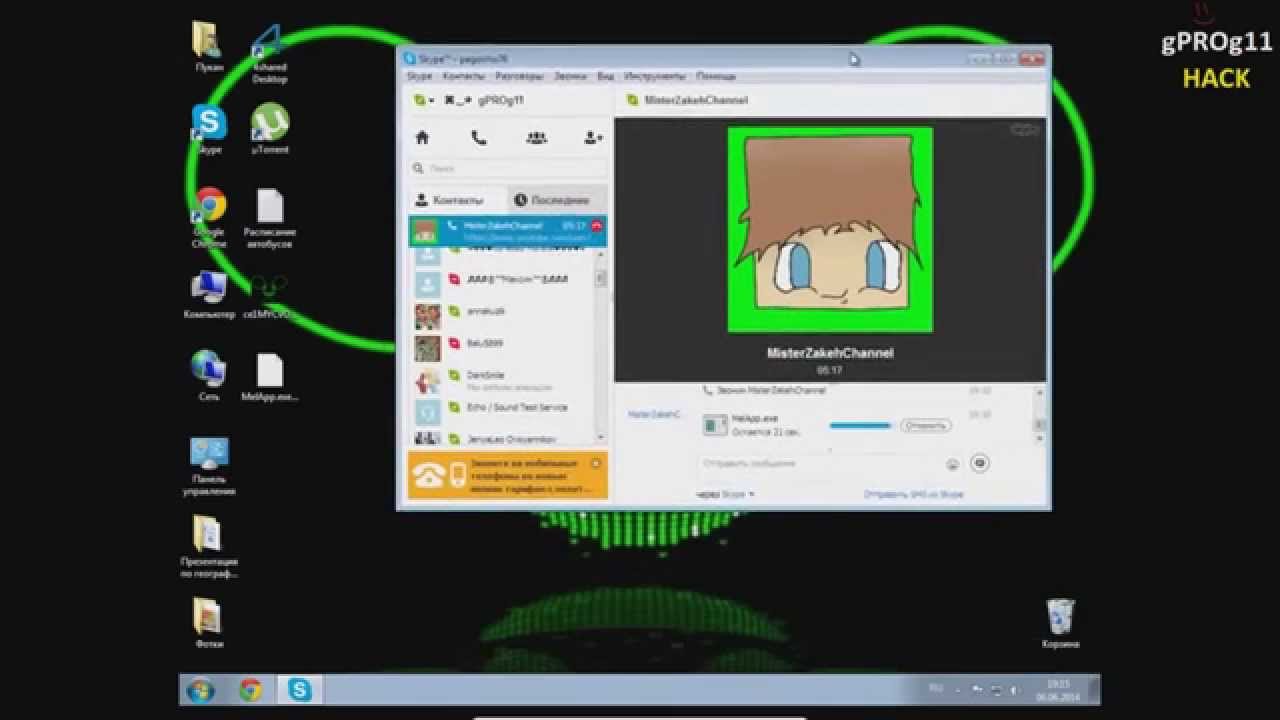The width and height of the screenshot is (1280, 720).
Task: Open the Разговоры menu
Action: (520, 76)
